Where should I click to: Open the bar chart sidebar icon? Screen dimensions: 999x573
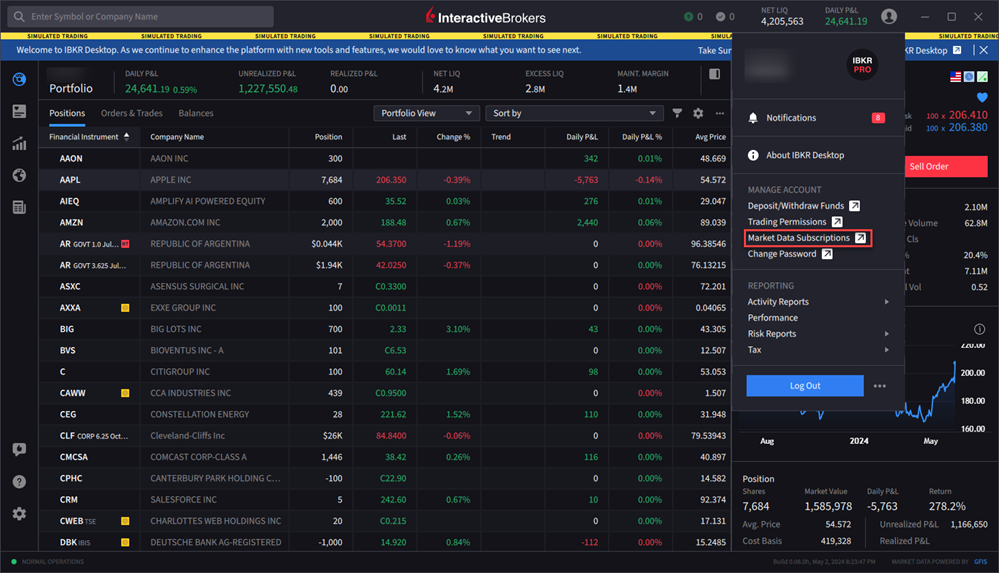[x=19, y=143]
